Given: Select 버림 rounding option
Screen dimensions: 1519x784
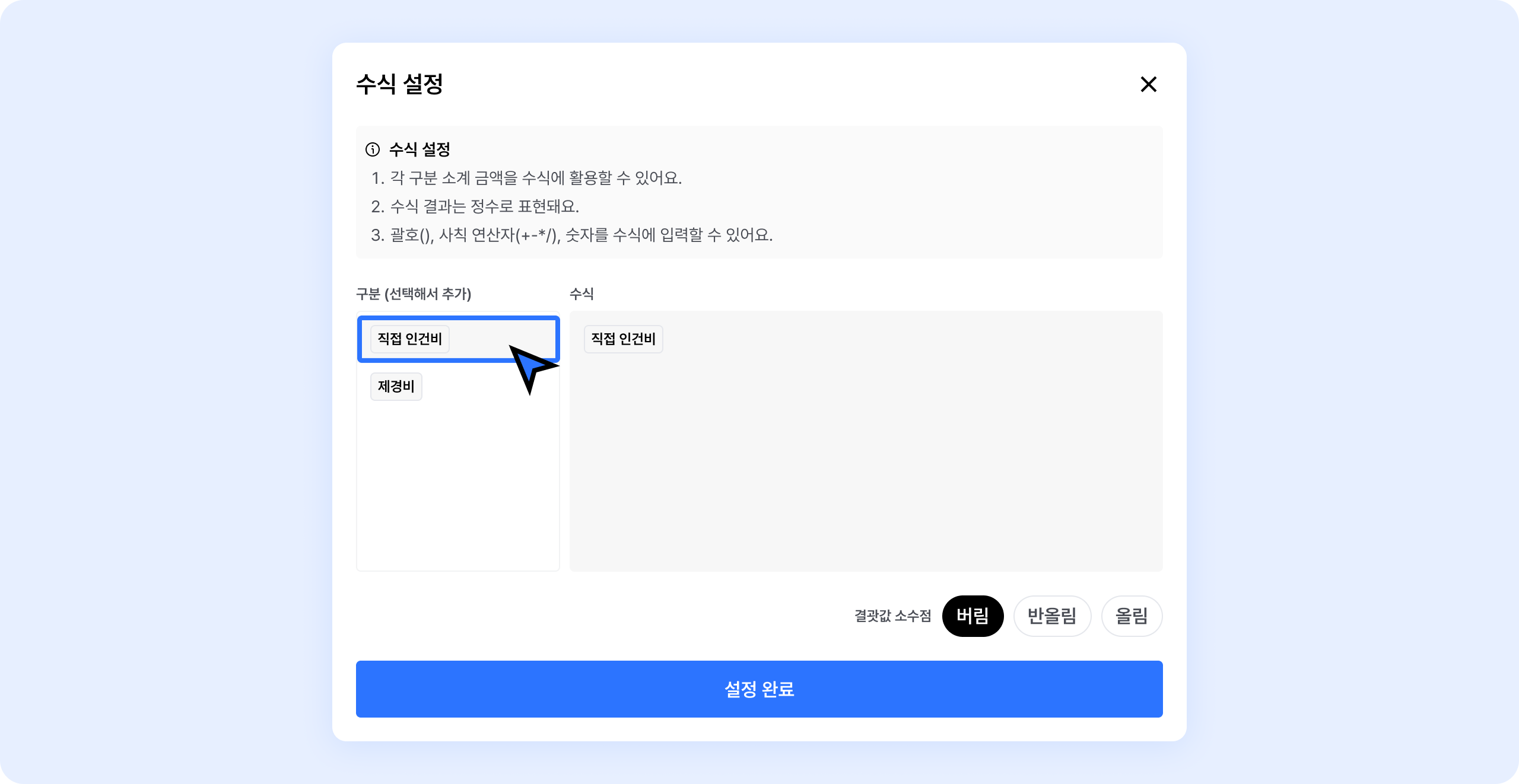Looking at the screenshot, I should click(973, 616).
